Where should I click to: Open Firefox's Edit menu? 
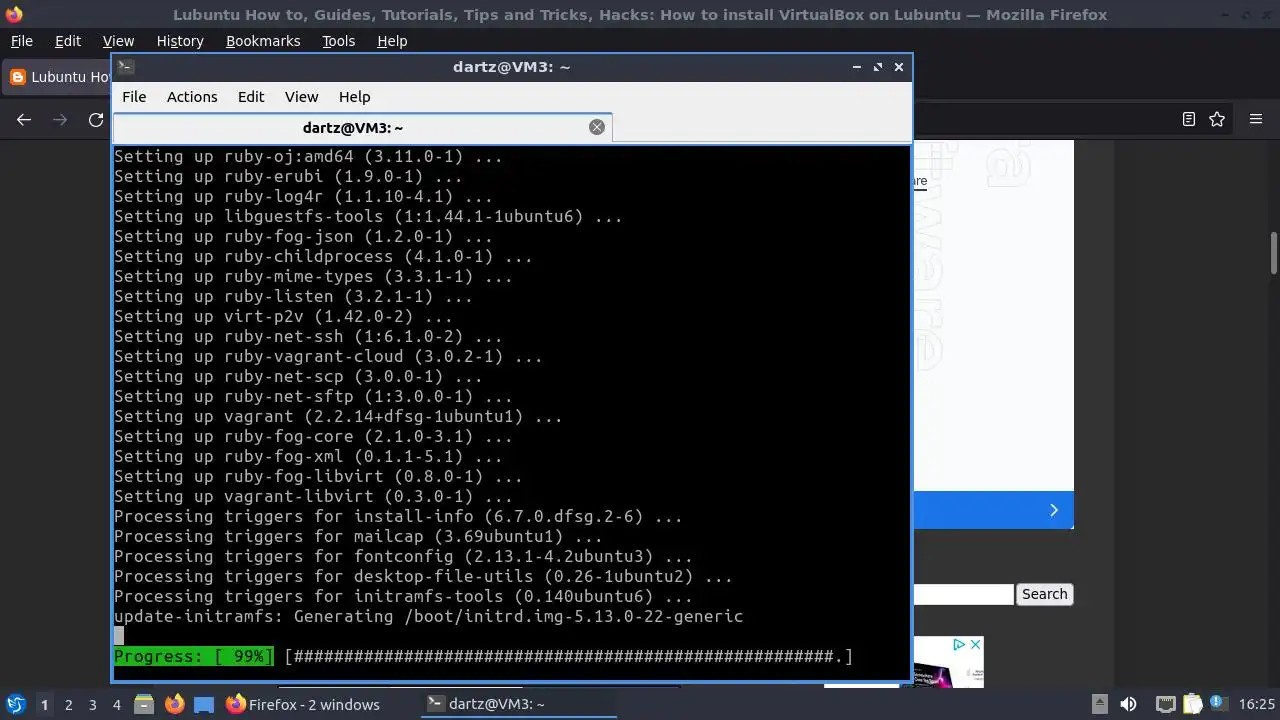(68, 41)
